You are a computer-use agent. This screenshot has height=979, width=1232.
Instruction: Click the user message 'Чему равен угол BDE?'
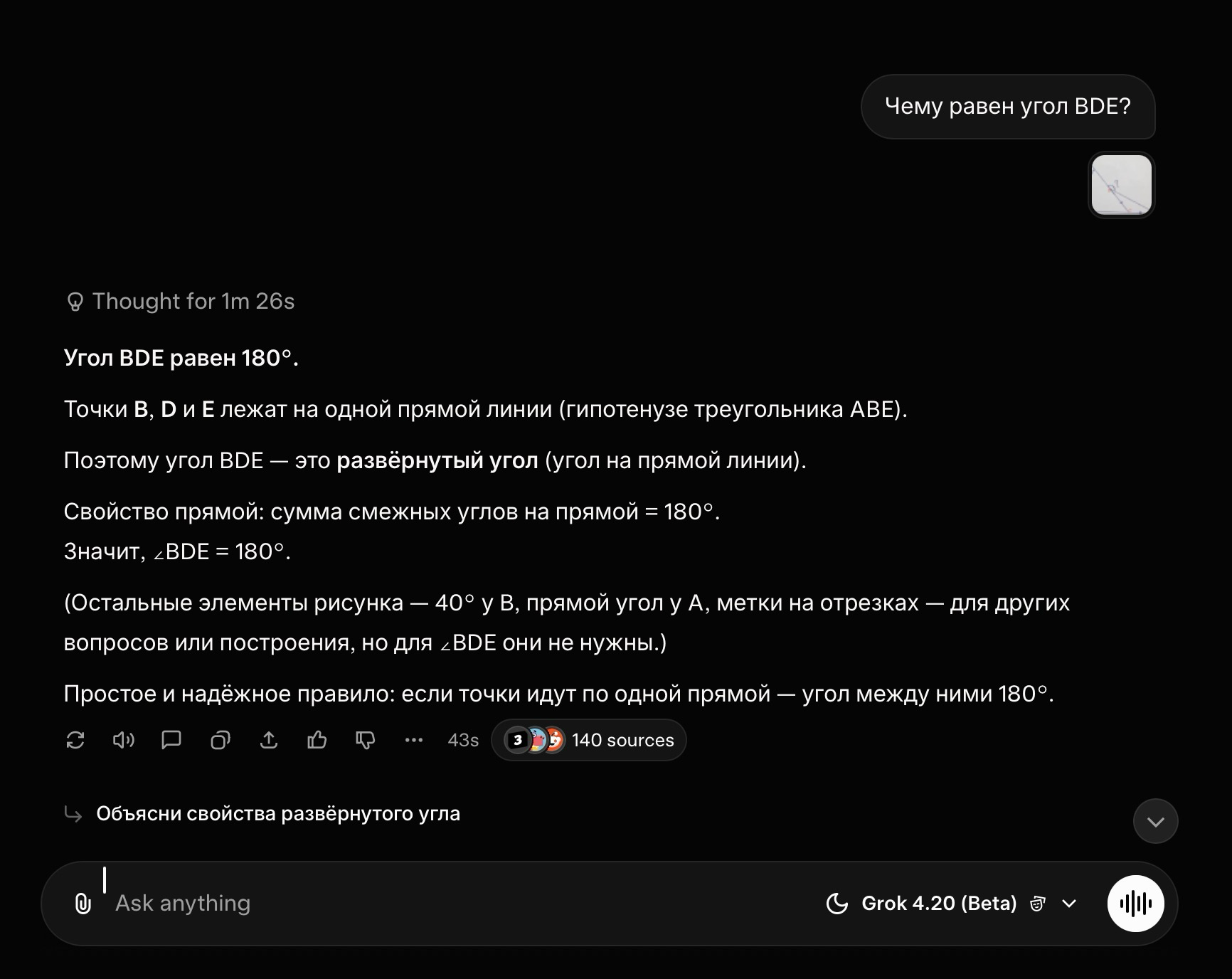tap(1007, 107)
